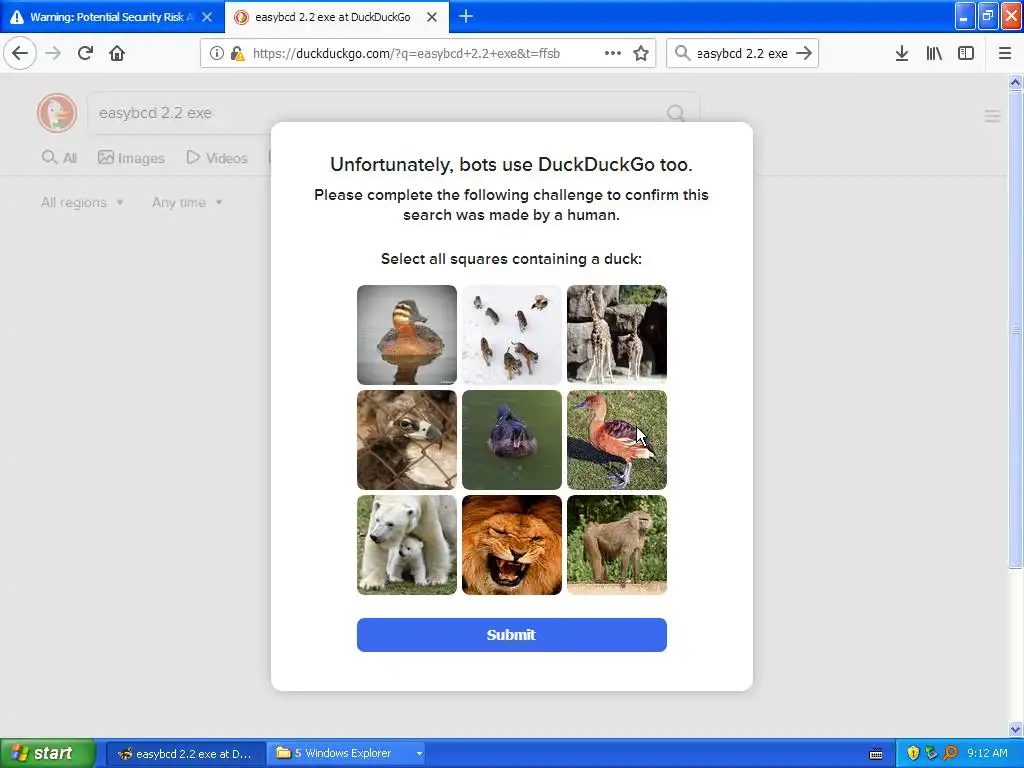Viewport: 1024px width, 768px height.
Task: Select the giraffes square
Action: 617,335
